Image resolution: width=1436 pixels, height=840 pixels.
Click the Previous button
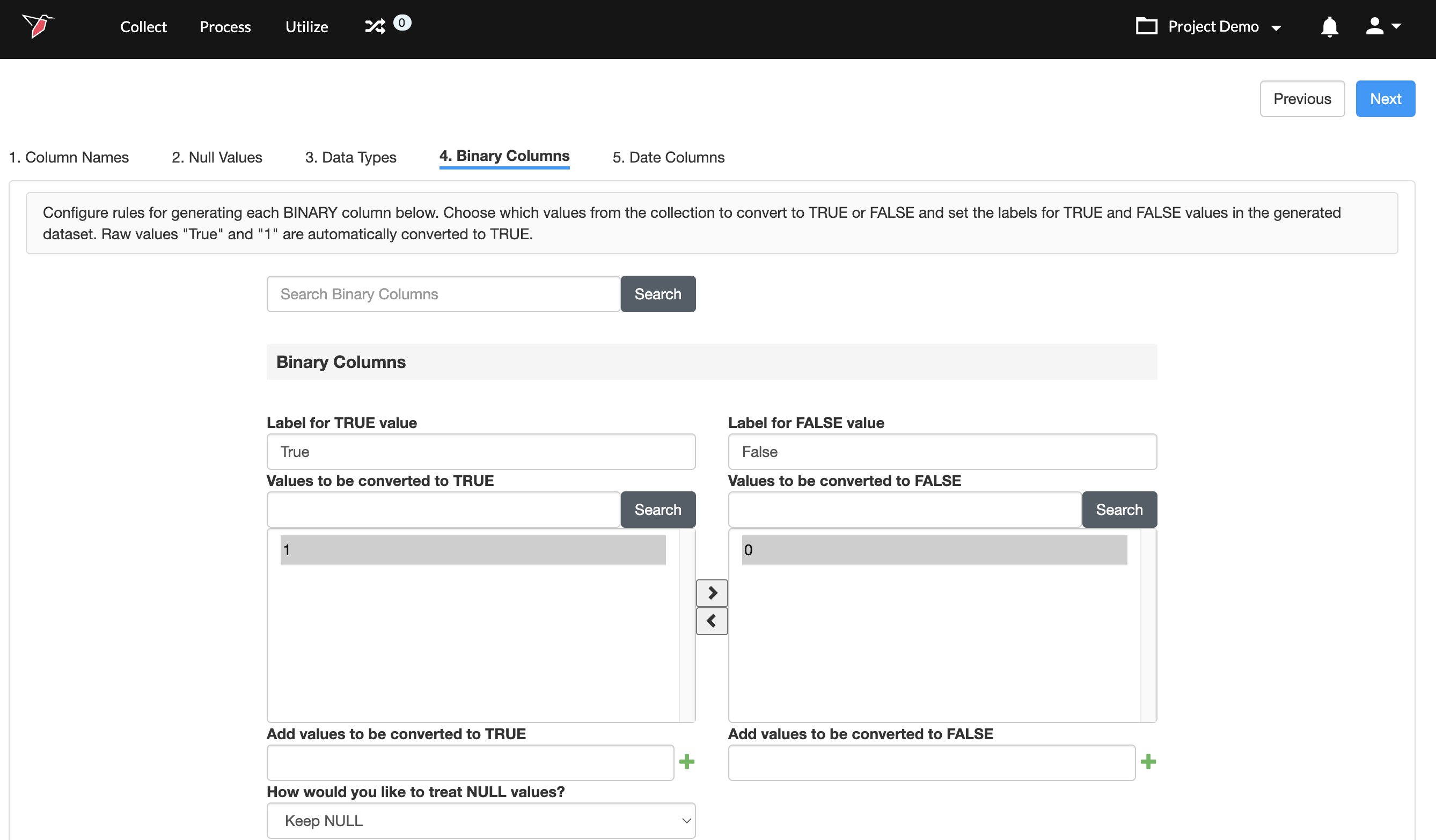coord(1301,99)
